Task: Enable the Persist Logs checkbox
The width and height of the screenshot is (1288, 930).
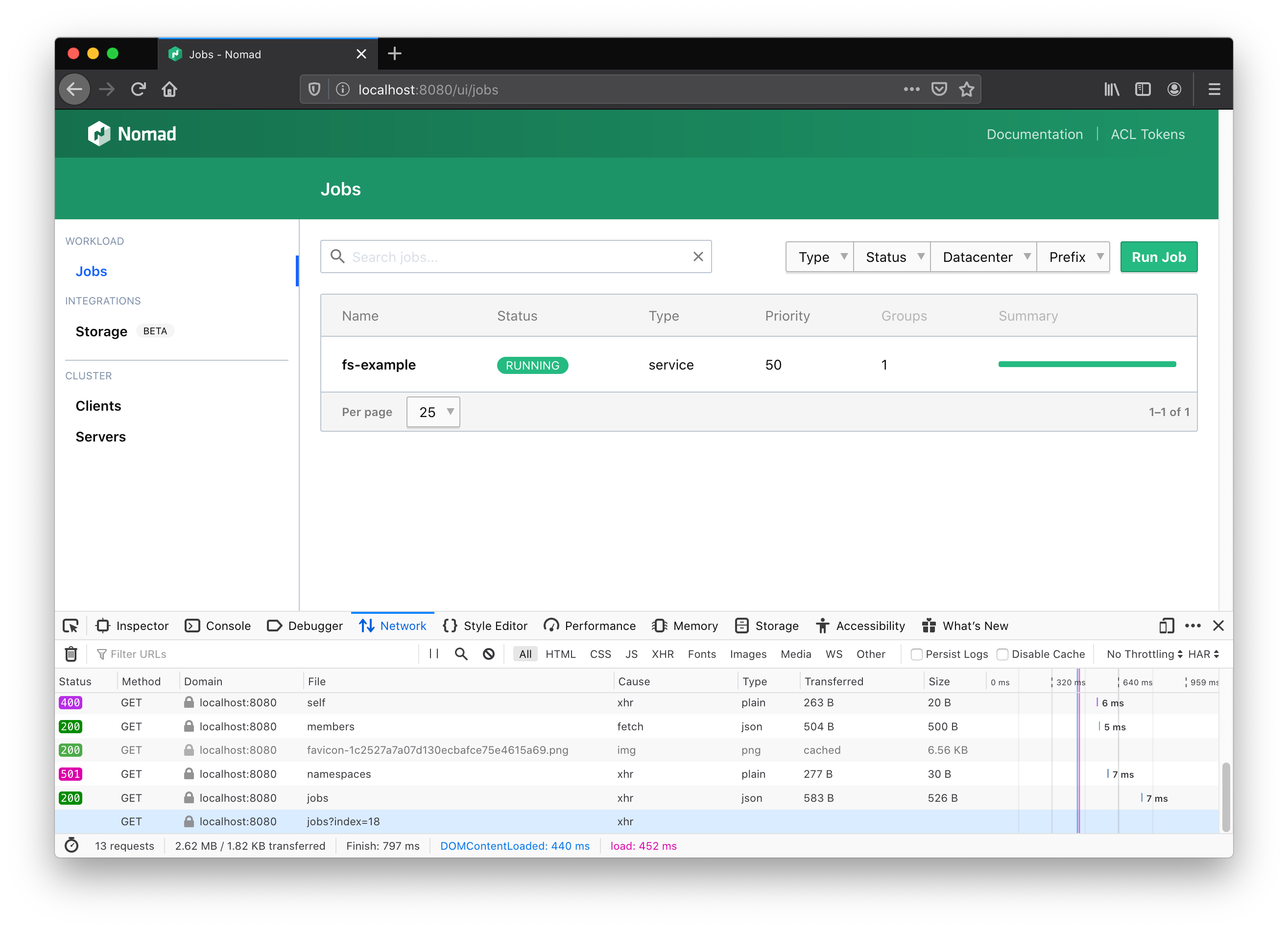Action: click(x=916, y=654)
